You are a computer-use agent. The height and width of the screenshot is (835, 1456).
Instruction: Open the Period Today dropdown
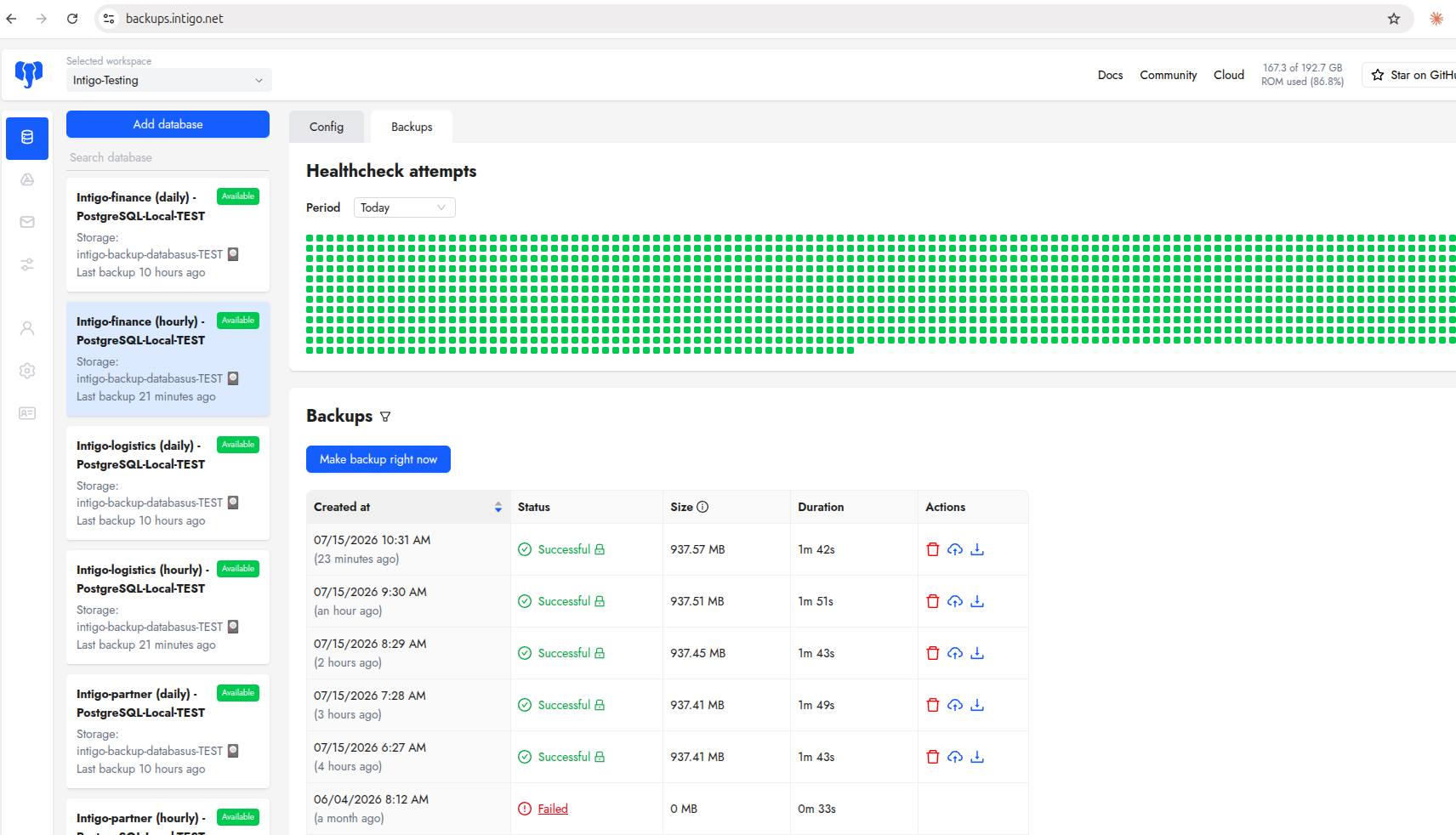pos(404,207)
